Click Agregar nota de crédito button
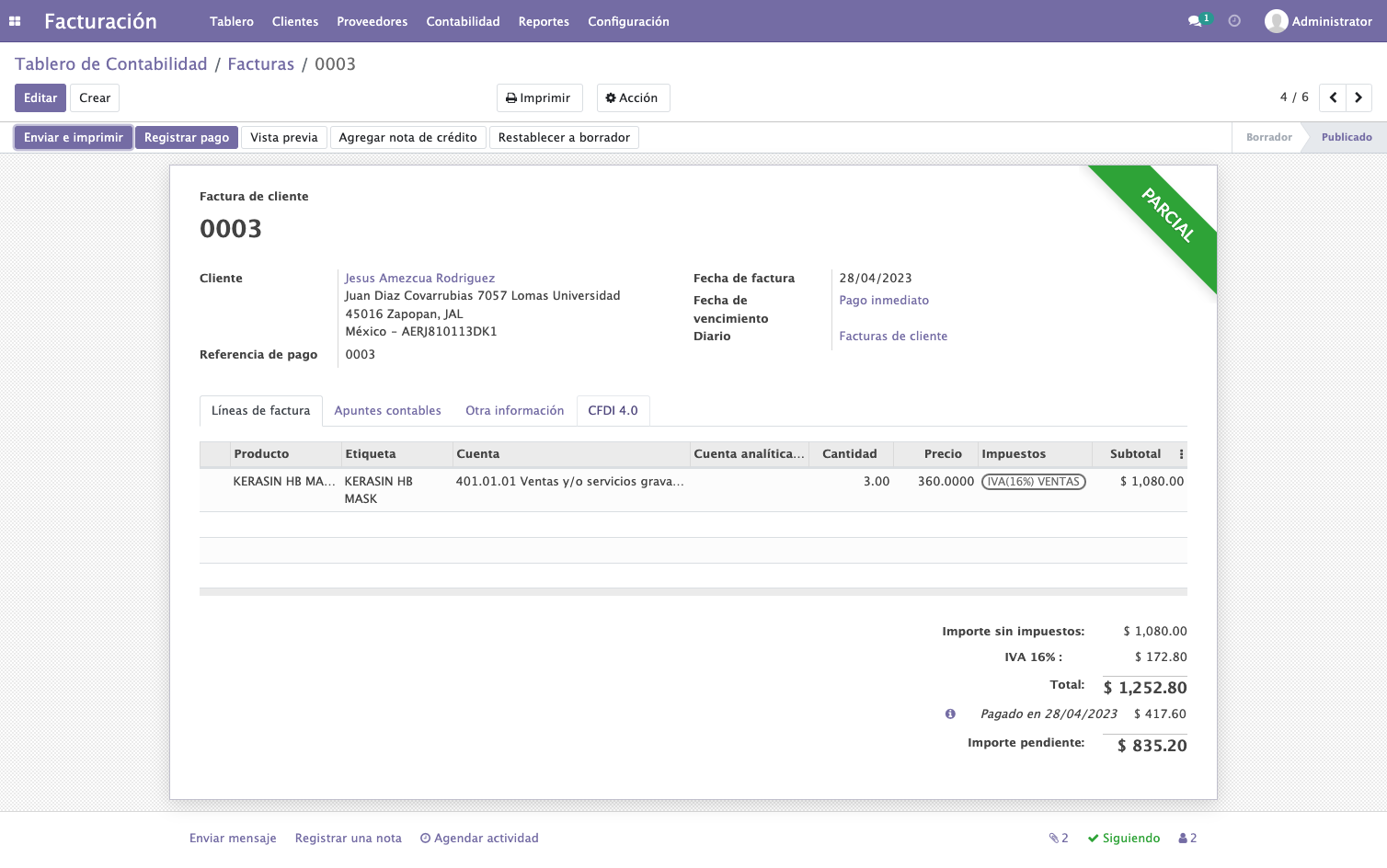 click(407, 137)
